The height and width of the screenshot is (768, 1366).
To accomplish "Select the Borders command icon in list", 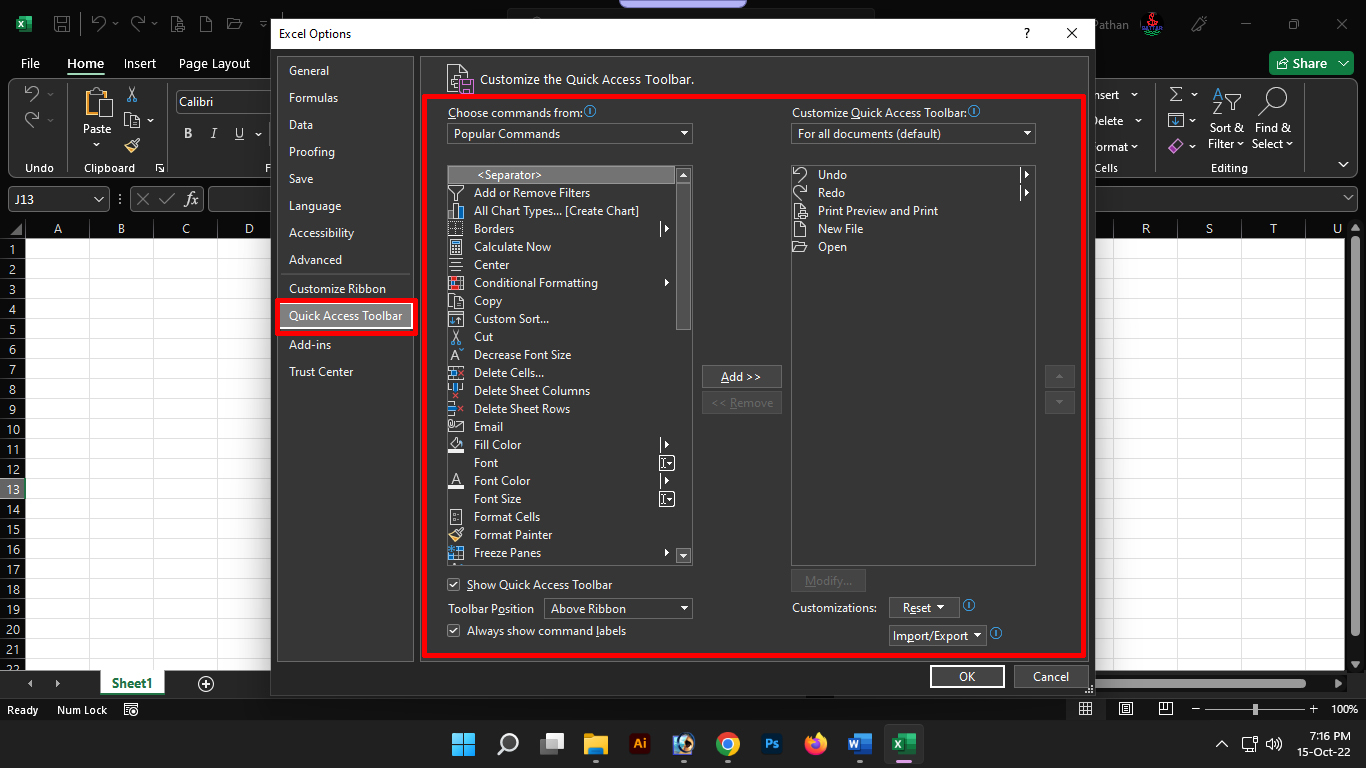I will pos(456,229).
